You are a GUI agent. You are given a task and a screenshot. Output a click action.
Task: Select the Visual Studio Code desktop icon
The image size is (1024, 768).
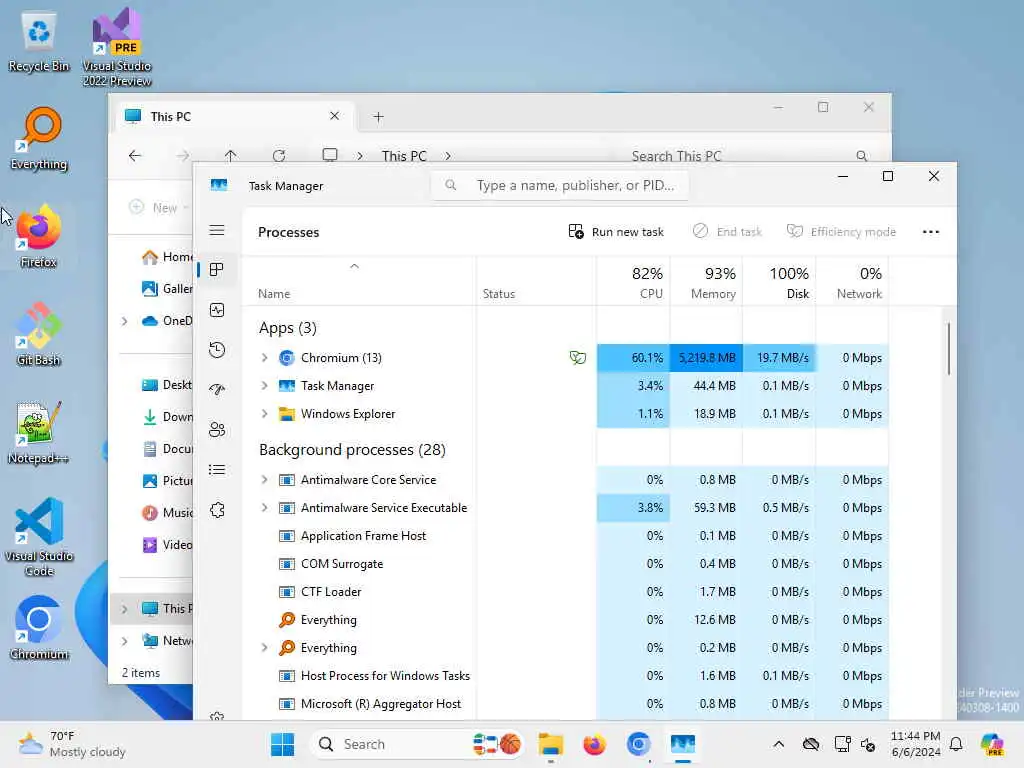click(x=39, y=537)
